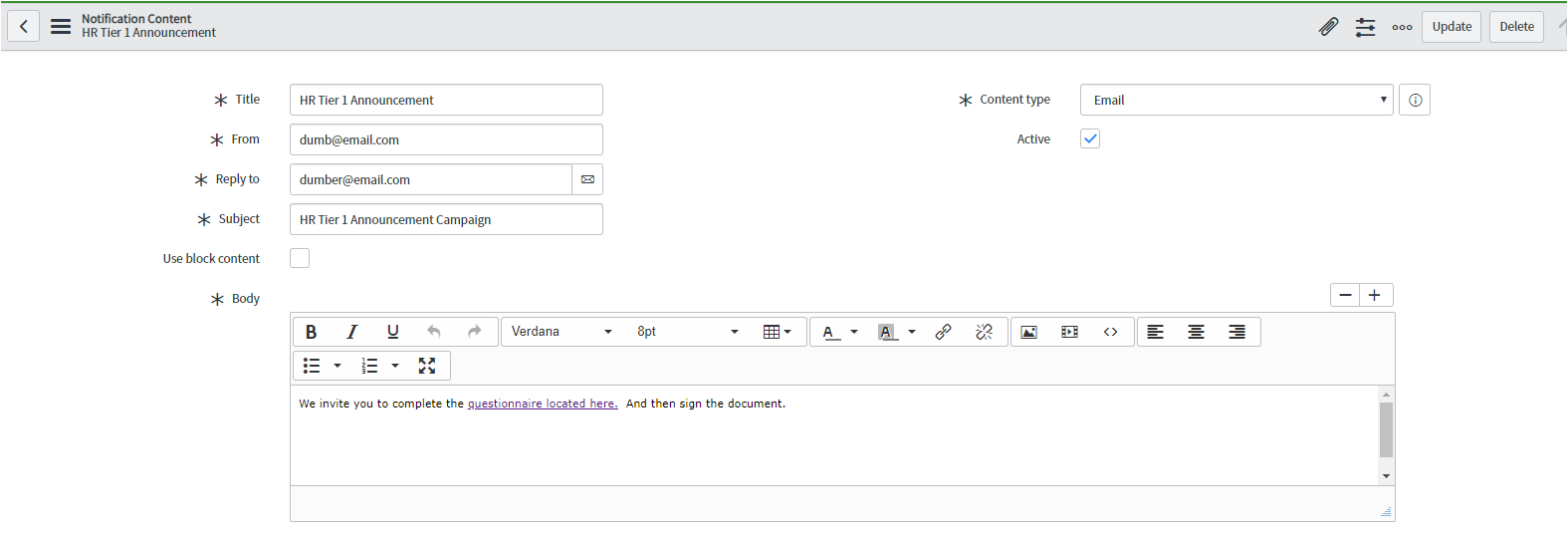Click the editor resize handle corner
1568x537 pixels.
click(1386, 511)
